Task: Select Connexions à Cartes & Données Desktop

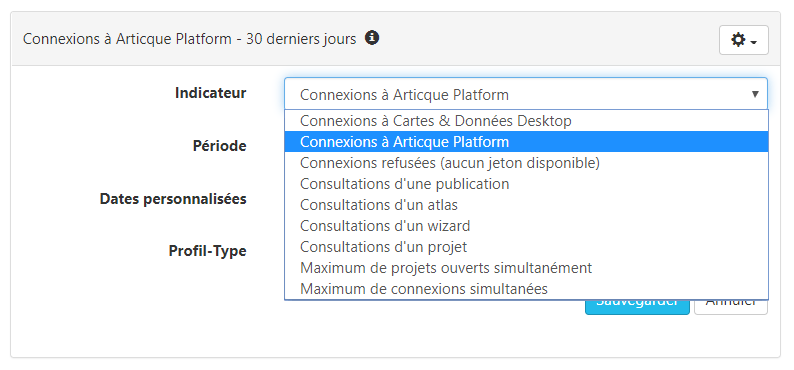Action: pos(526,121)
